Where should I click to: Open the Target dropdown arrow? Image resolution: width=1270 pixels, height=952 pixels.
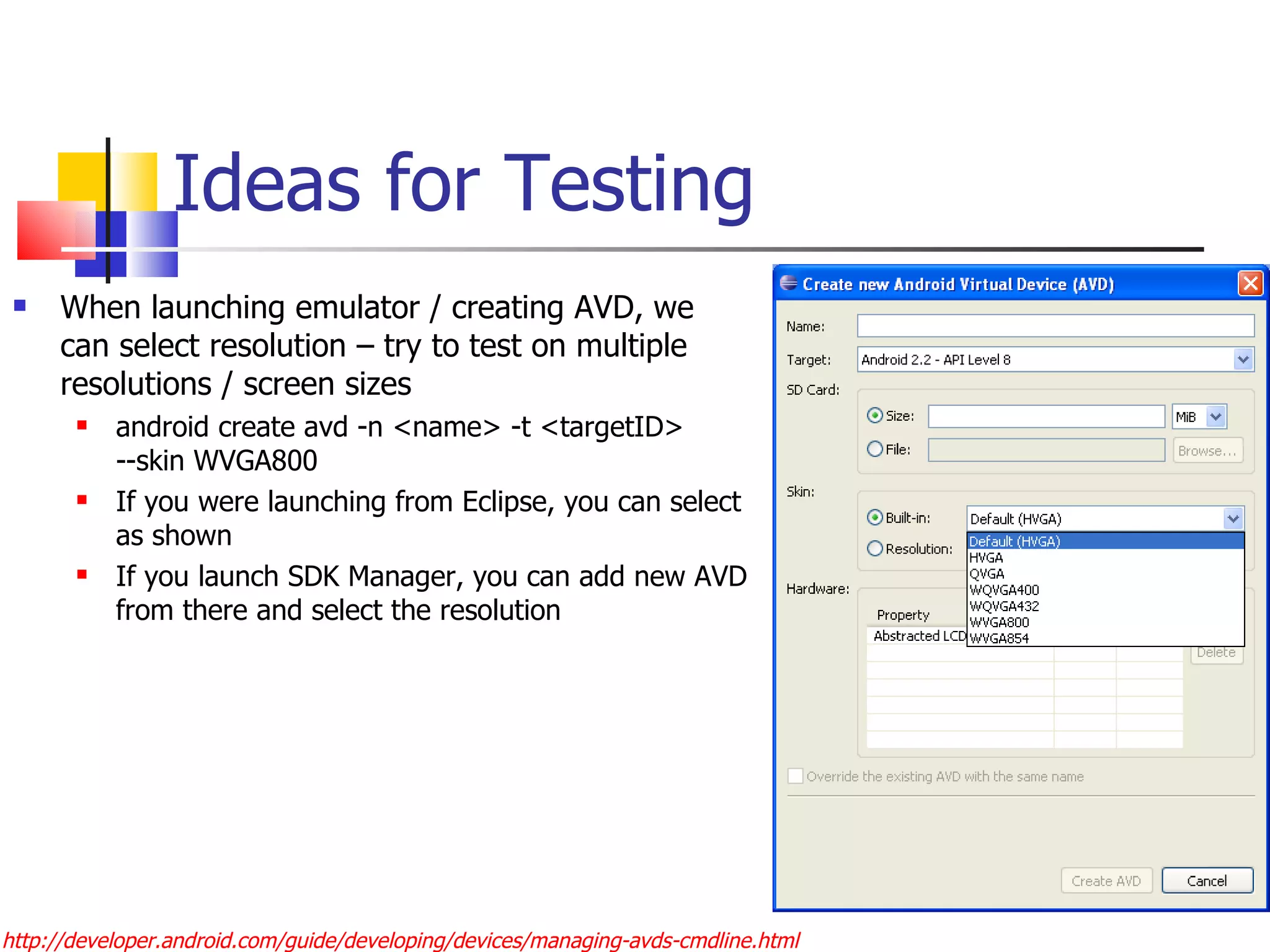click(1243, 359)
